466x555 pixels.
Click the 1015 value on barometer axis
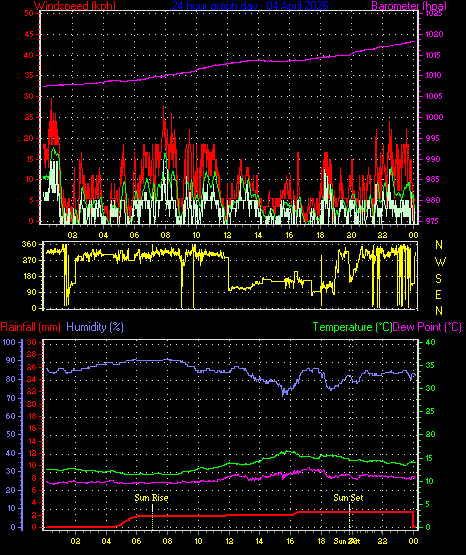434,55
